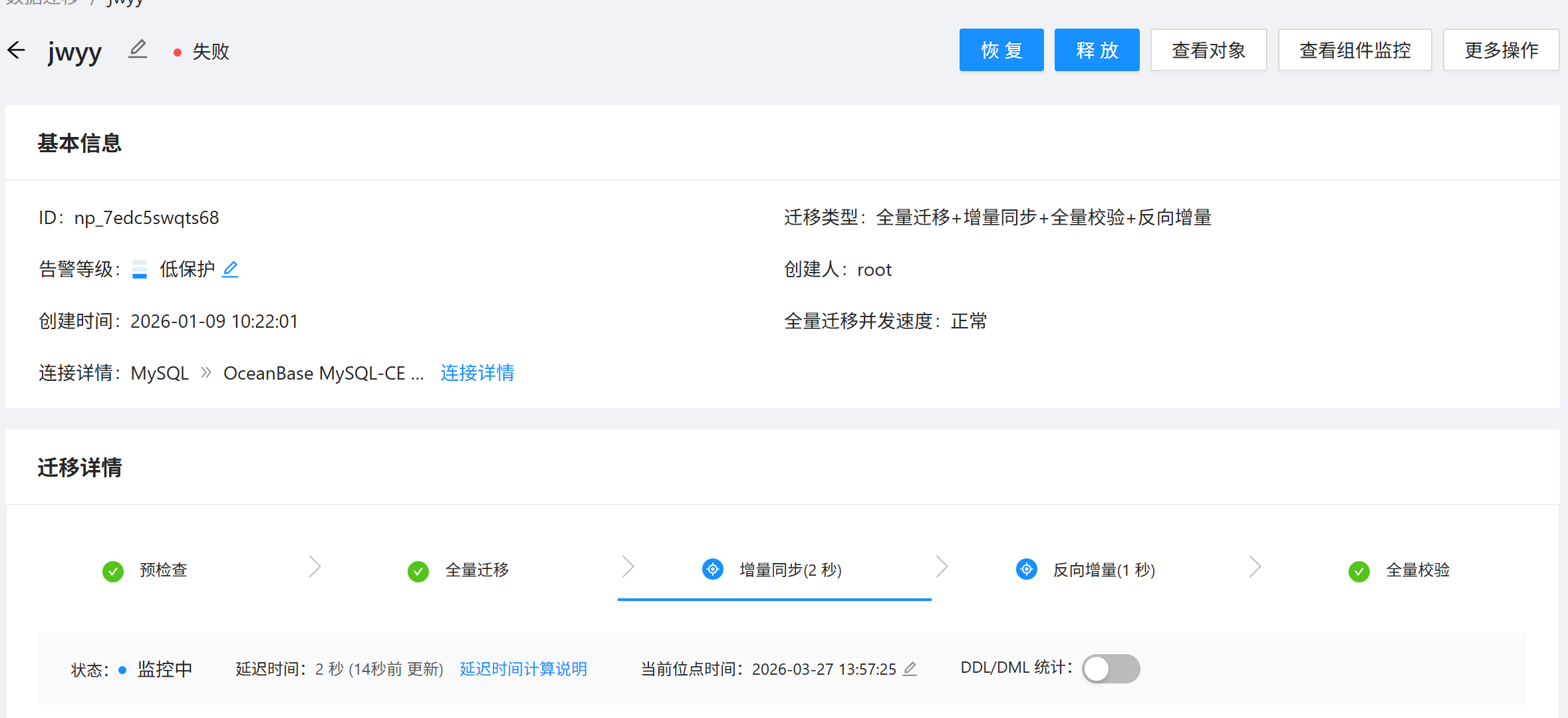Click the 反向增量 running status icon
Image resolution: width=1568 pixels, height=718 pixels.
[x=1026, y=570]
